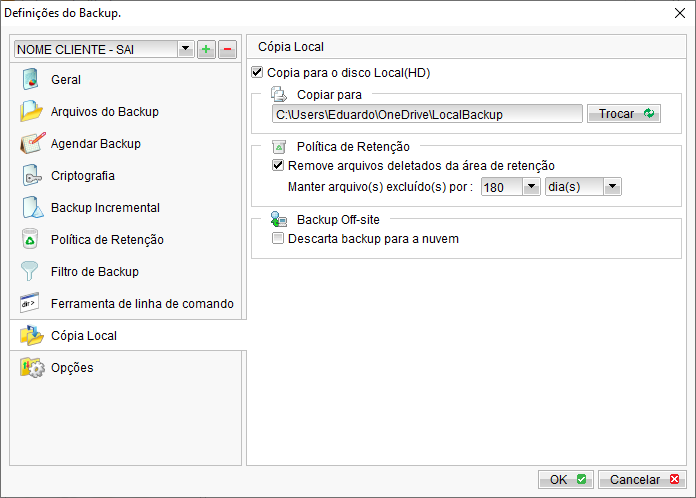Toggle Copia para o disco Local(HD) checkbox
696x498 pixels.
(259, 73)
